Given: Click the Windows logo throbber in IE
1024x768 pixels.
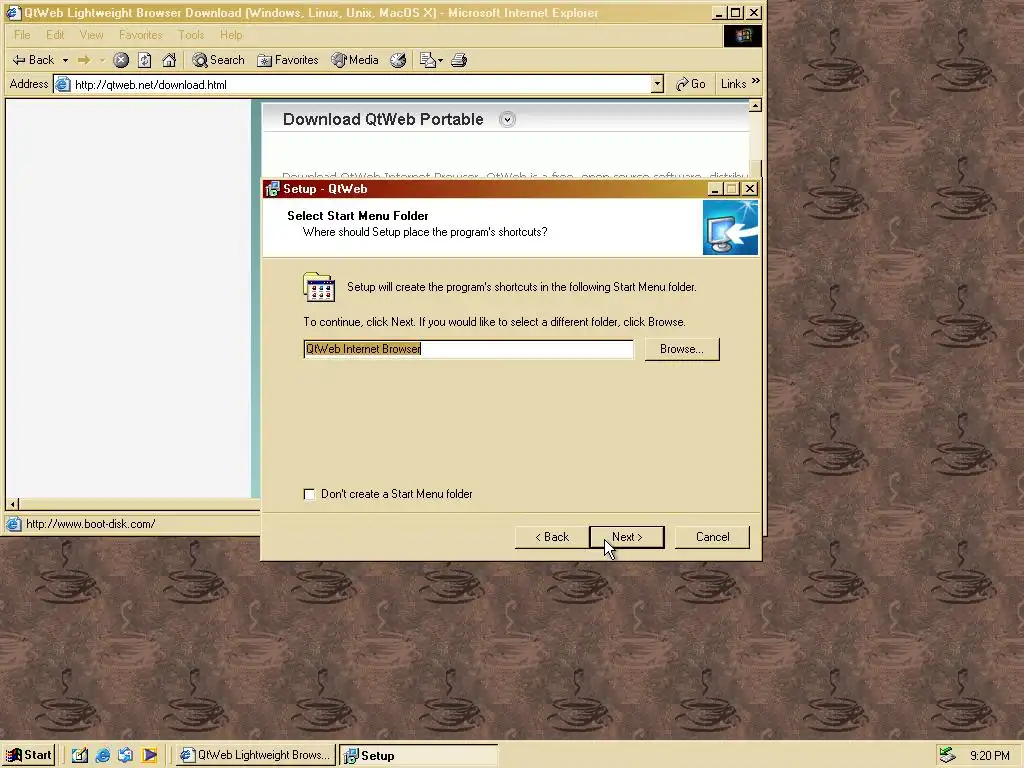Looking at the screenshot, I should 743,36.
